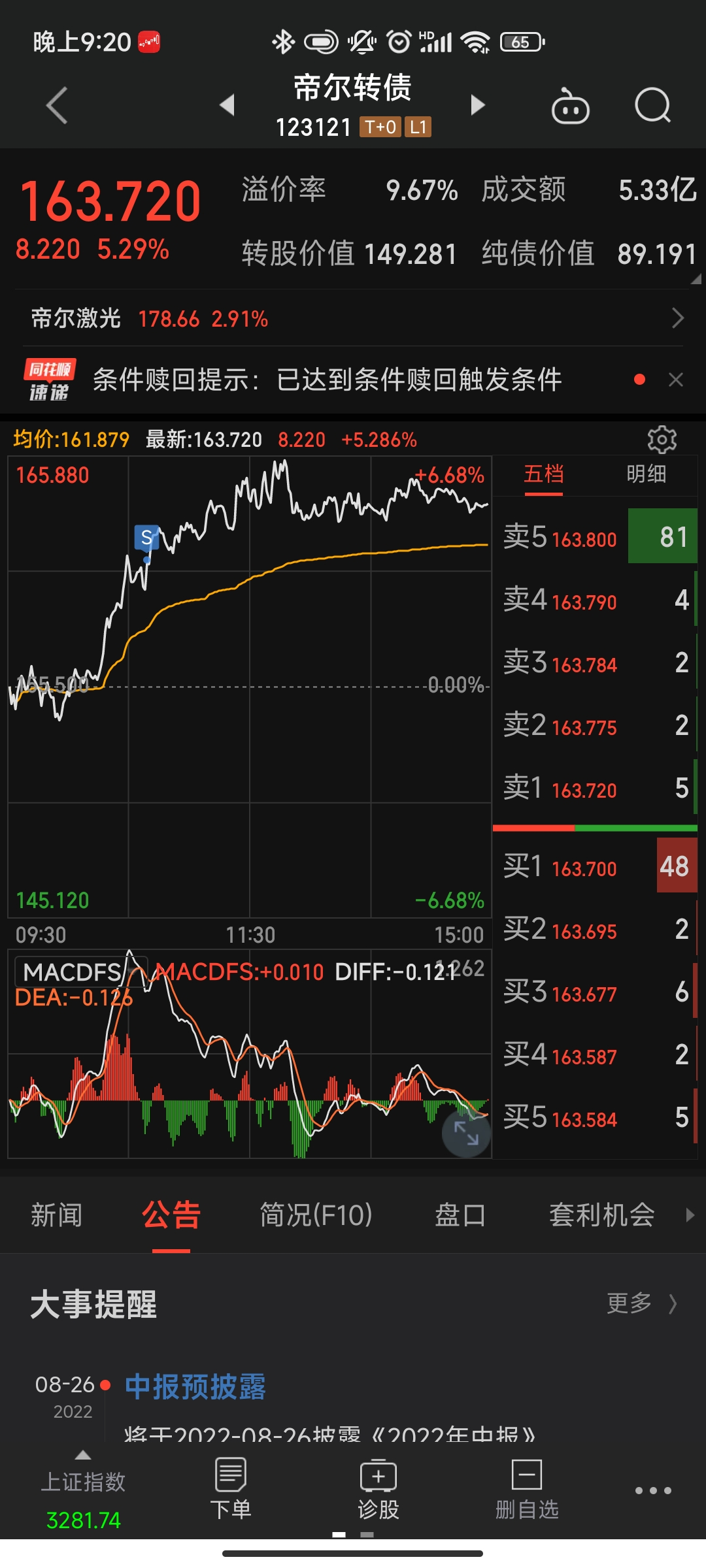Viewport: 706px width, 1568px height.
Task: Tap 买5 163.584 order row
Action: click(x=596, y=1117)
